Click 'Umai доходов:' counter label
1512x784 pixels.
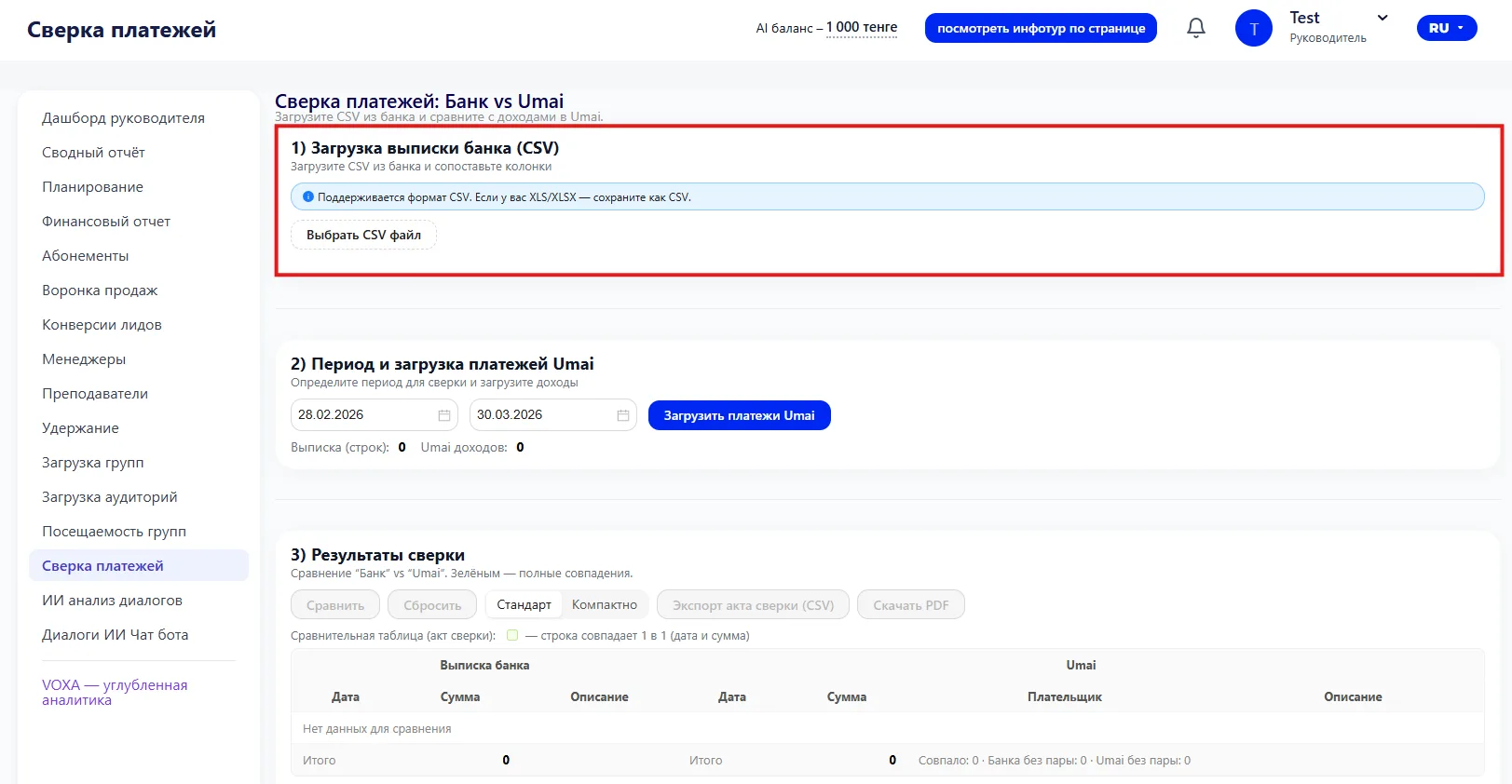coord(464,447)
